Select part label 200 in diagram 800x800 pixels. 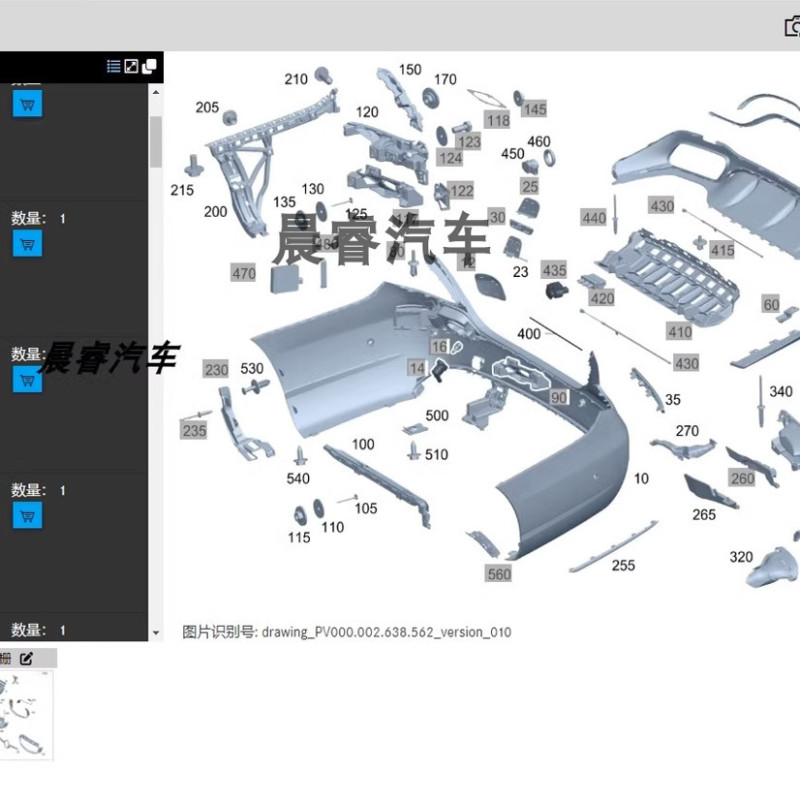(215, 211)
